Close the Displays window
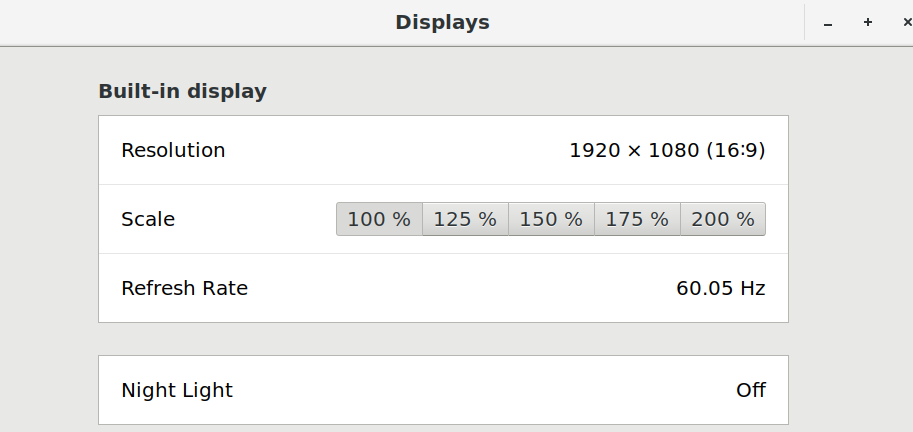The image size is (913, 432). (905, 22)
